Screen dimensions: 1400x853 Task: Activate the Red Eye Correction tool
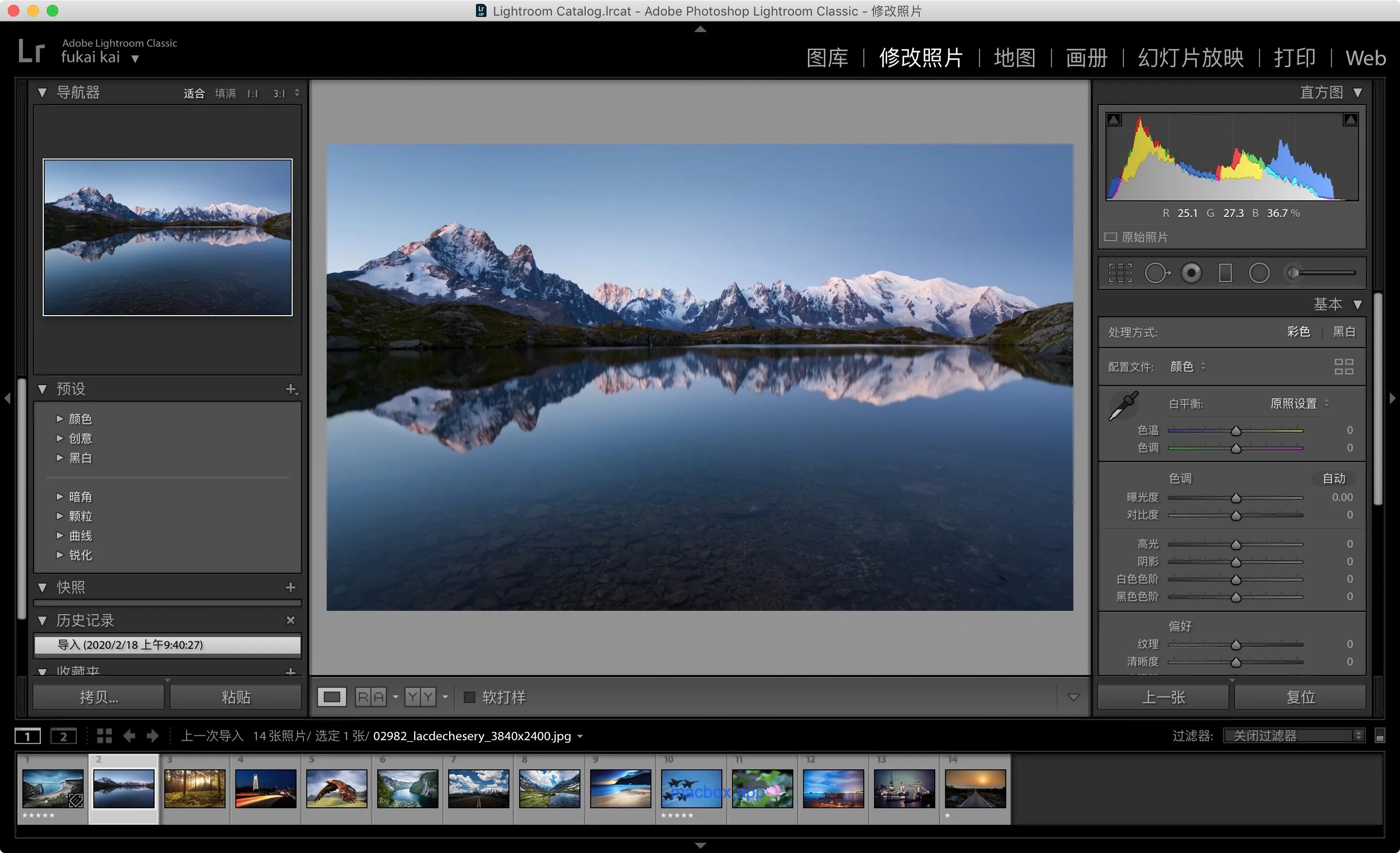point(1191,273)
